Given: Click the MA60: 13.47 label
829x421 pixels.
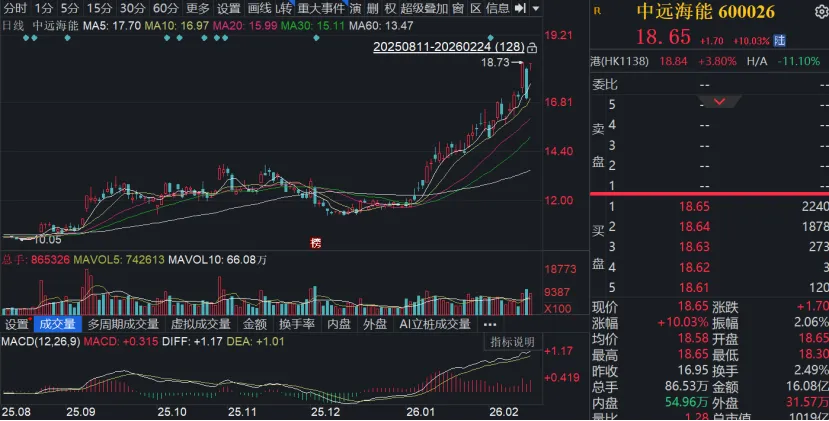Looking at the screenshot, I should [381, 25].
